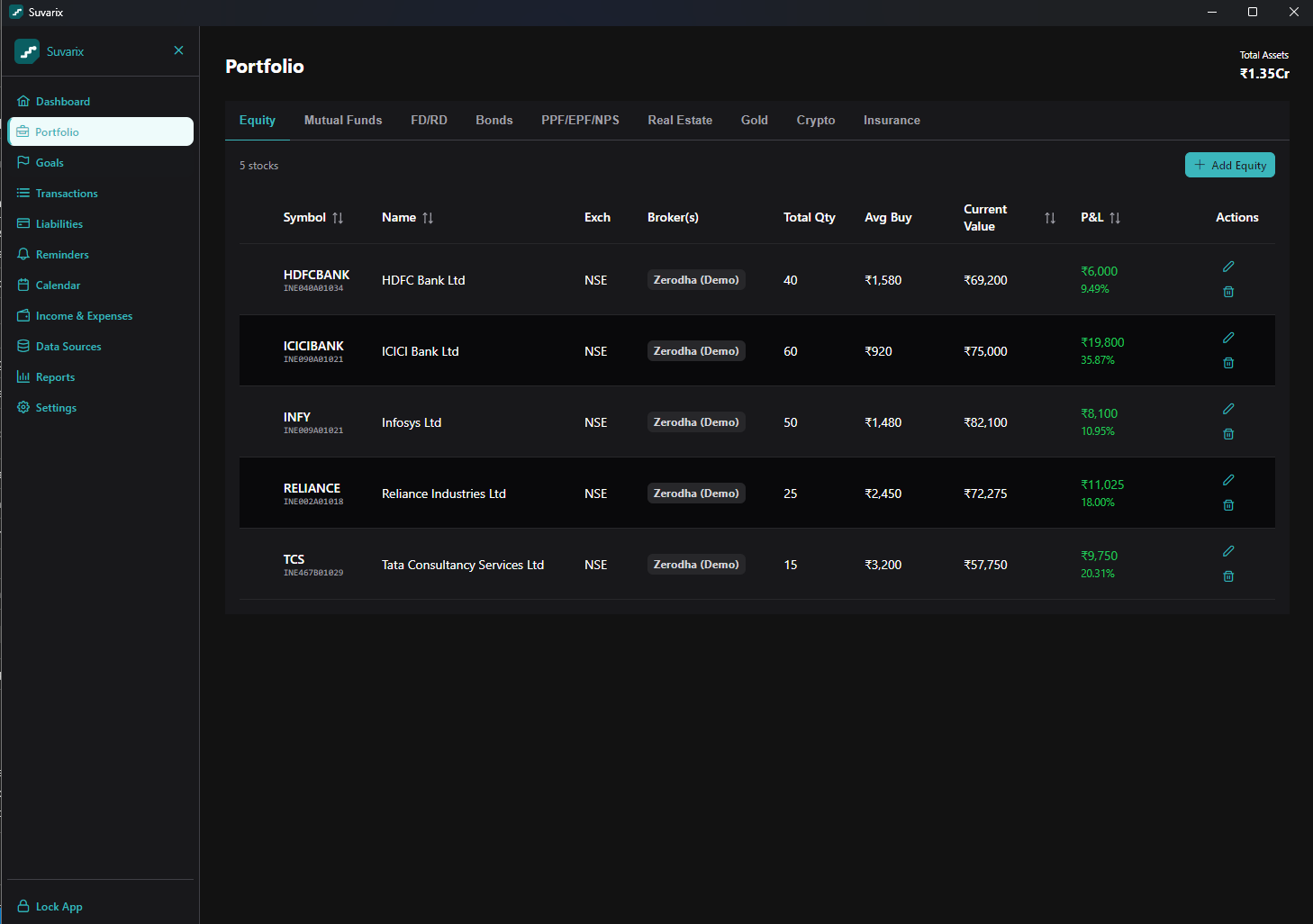Viewport: 1313px width, 924px height.
Task: Switch to the Crypto tab
Action: click(816, 120)
